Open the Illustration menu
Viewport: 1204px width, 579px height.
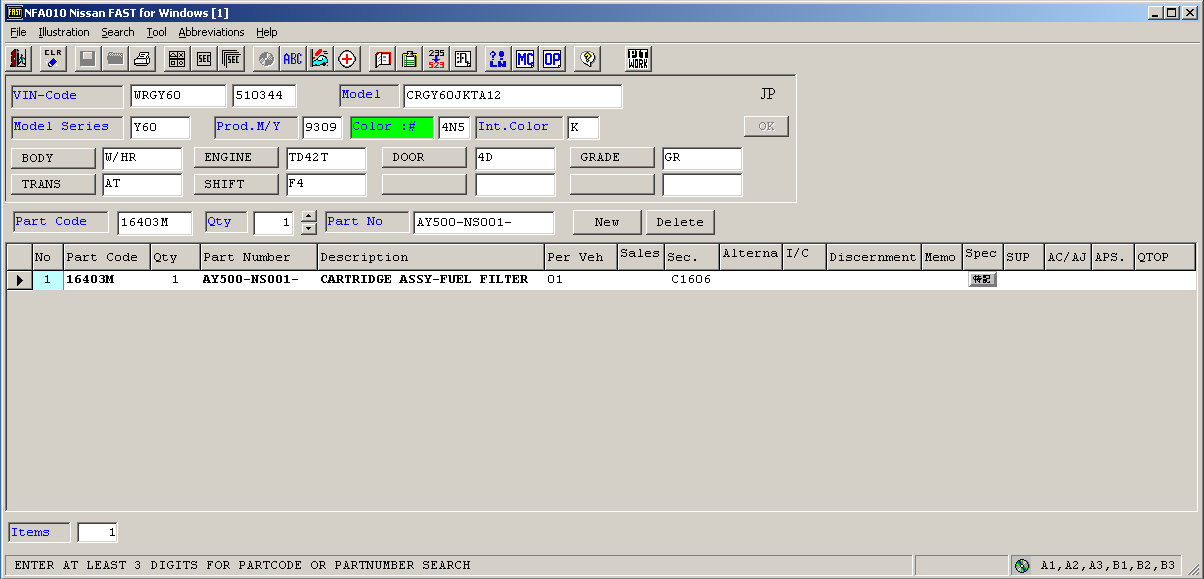pyautogui.click(x=64, y=32)
